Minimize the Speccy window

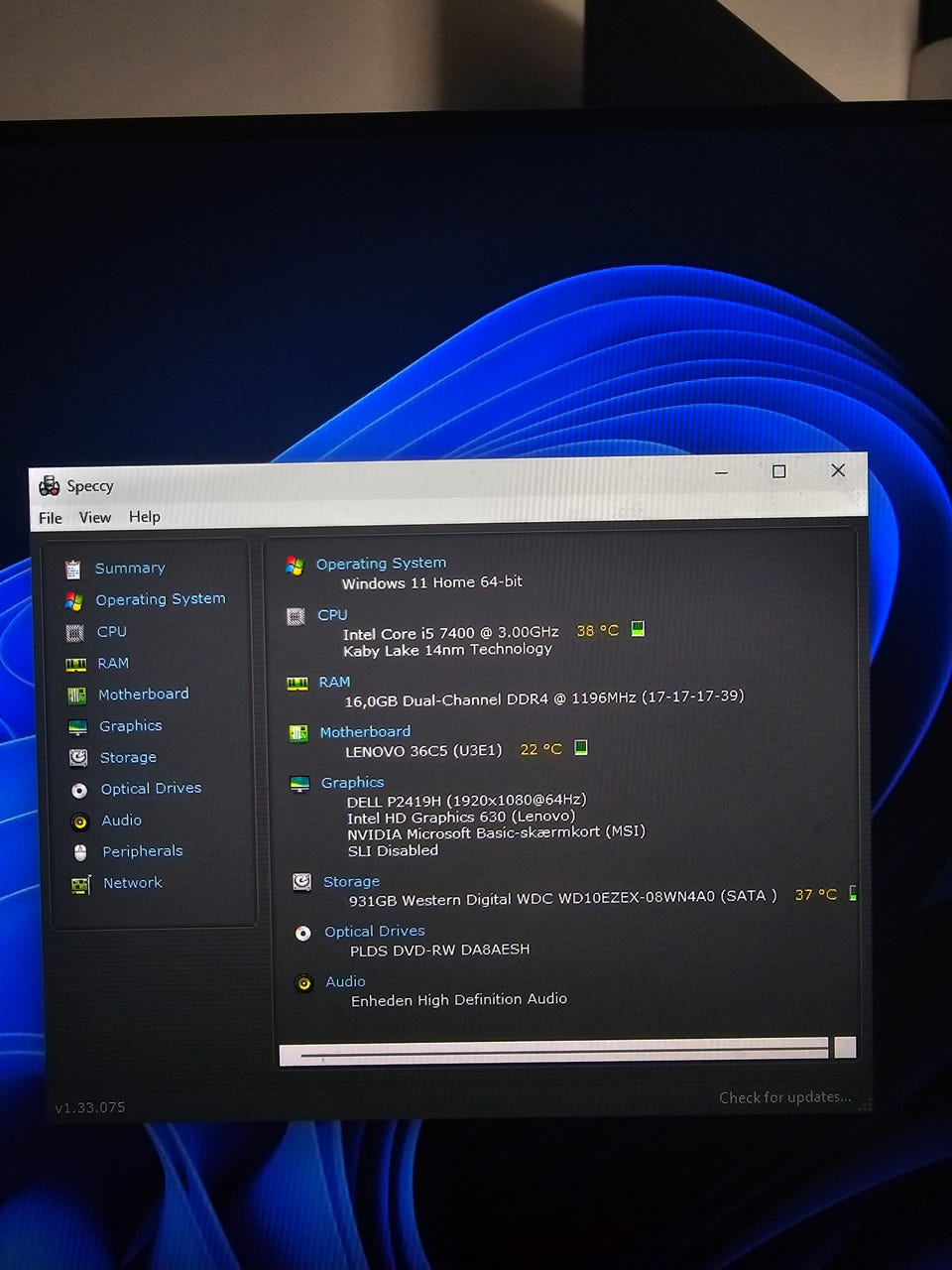(722, 473)
